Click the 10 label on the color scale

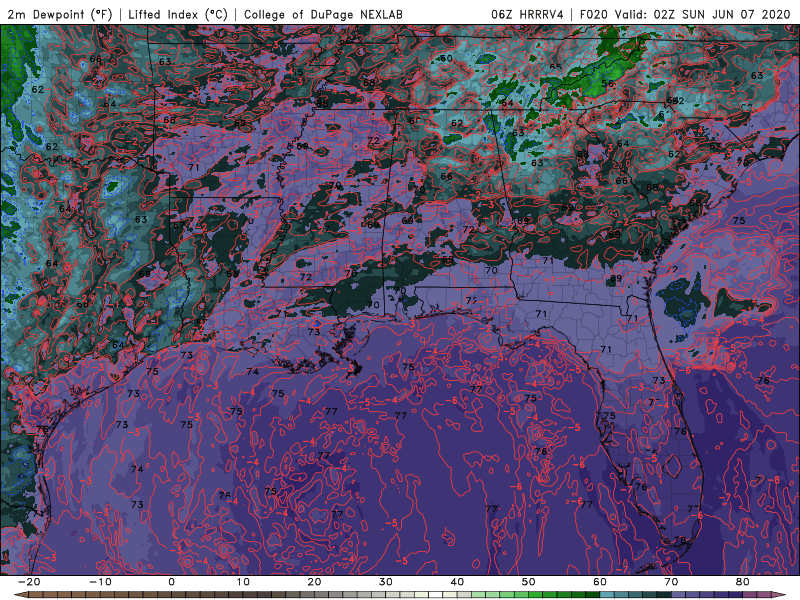click(x=243, y=582)
